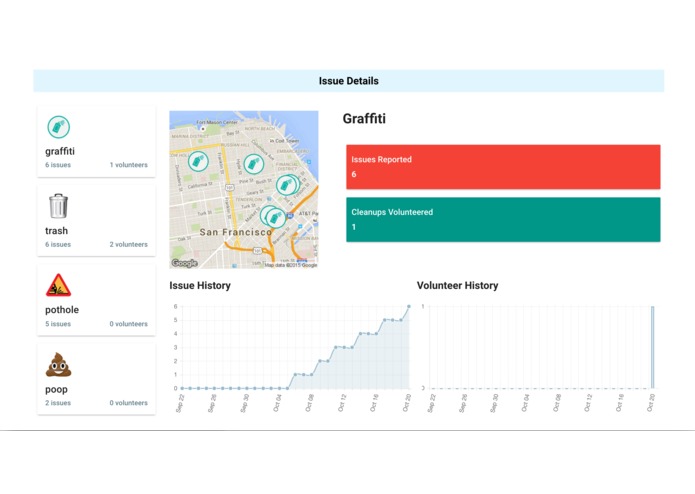Open the trash category label
The height and width of the screenshot is (494, 695).
[56, 231]
